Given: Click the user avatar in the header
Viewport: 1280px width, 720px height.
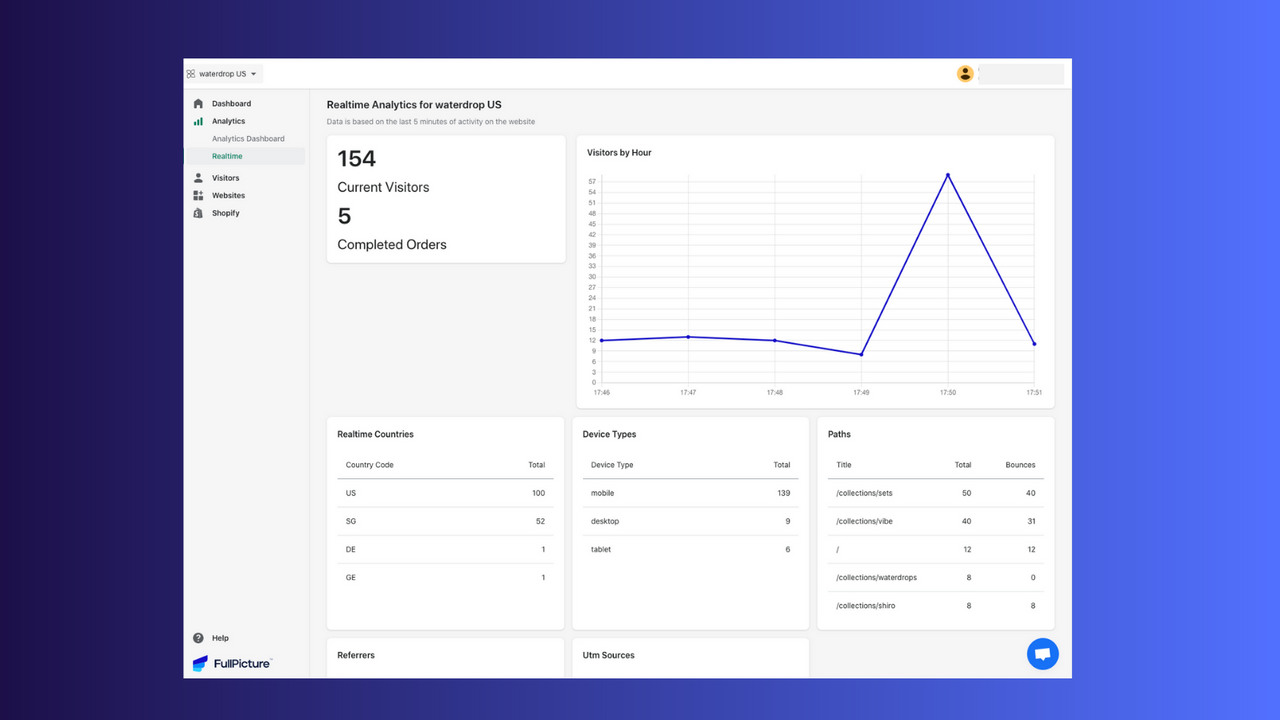Looking at the screenshot, I should pyautogui.click(x=965, y=73).
